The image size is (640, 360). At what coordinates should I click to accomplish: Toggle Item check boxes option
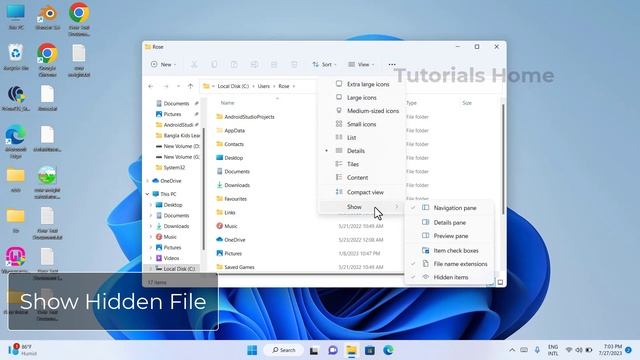point(449,251)
